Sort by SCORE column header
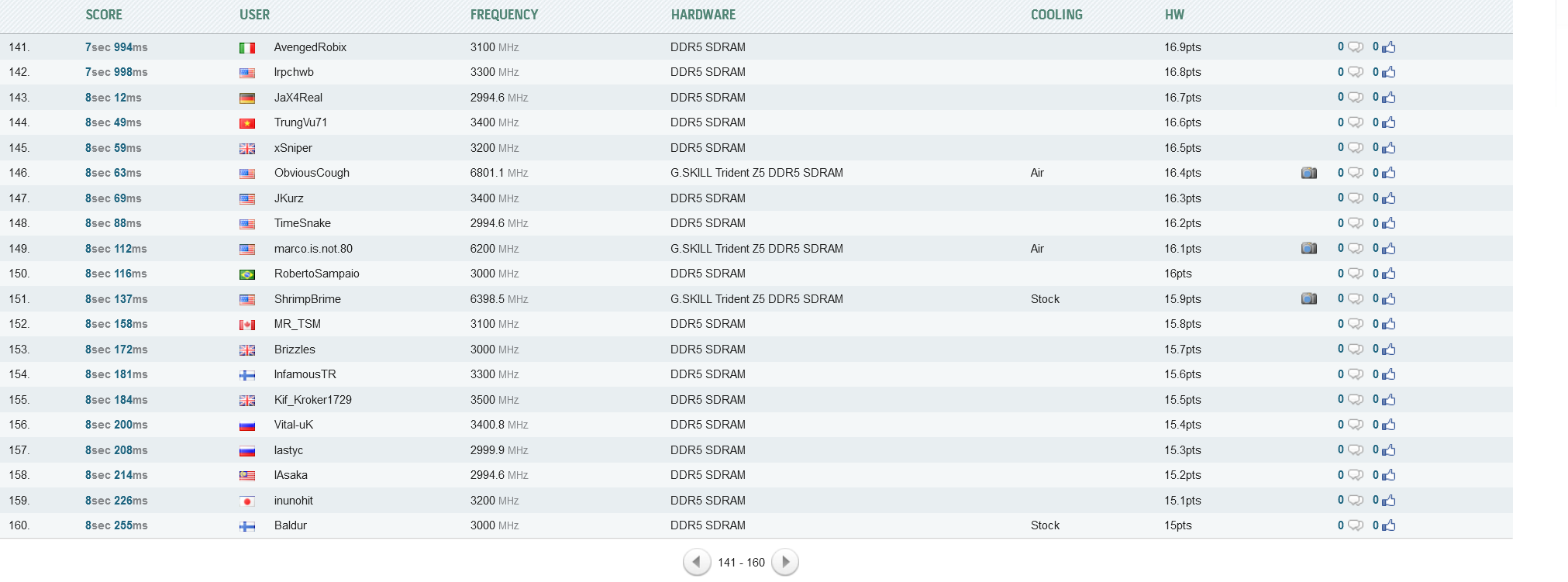 coord(104,15)
